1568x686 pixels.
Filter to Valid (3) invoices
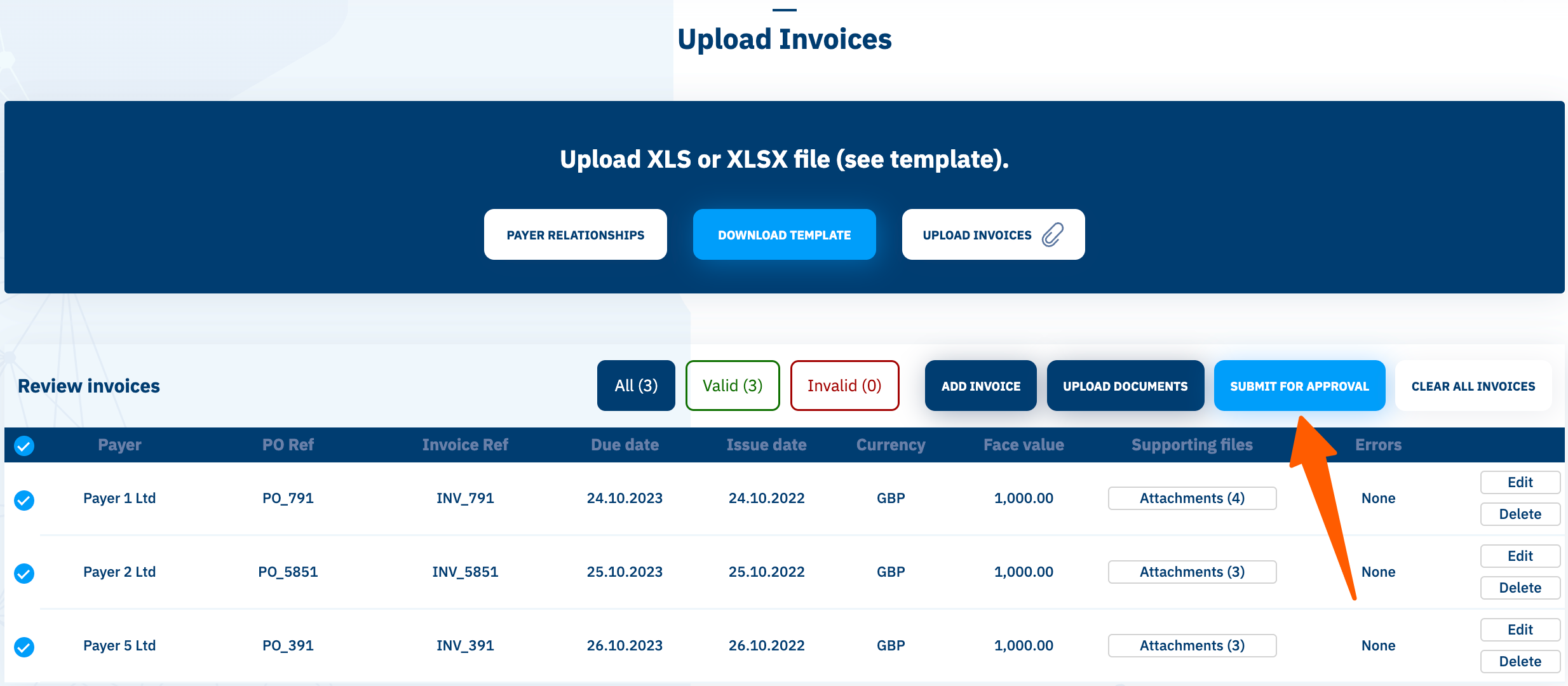733,386
